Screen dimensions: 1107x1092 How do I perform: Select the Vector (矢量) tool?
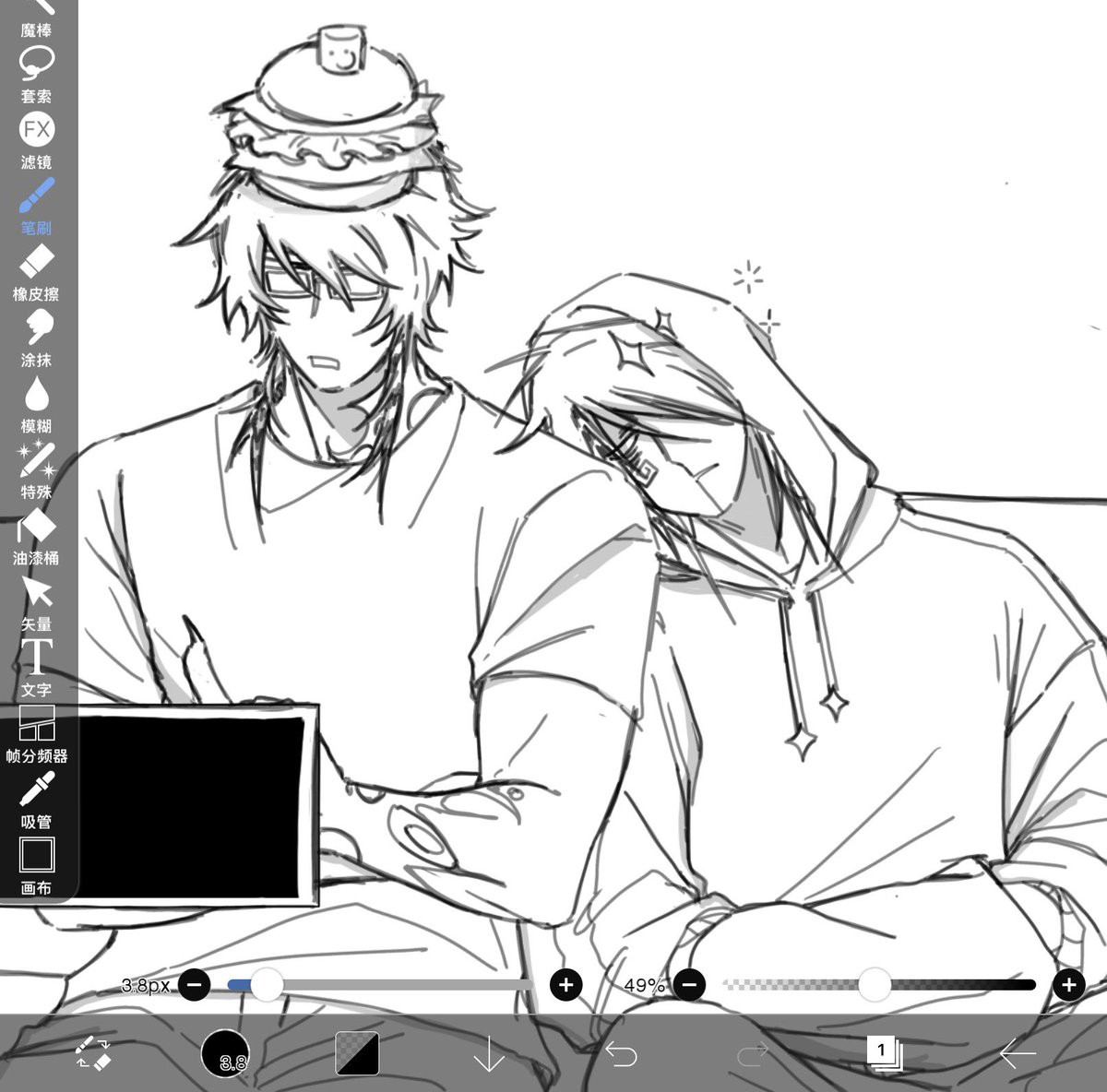tap(37, 603)
